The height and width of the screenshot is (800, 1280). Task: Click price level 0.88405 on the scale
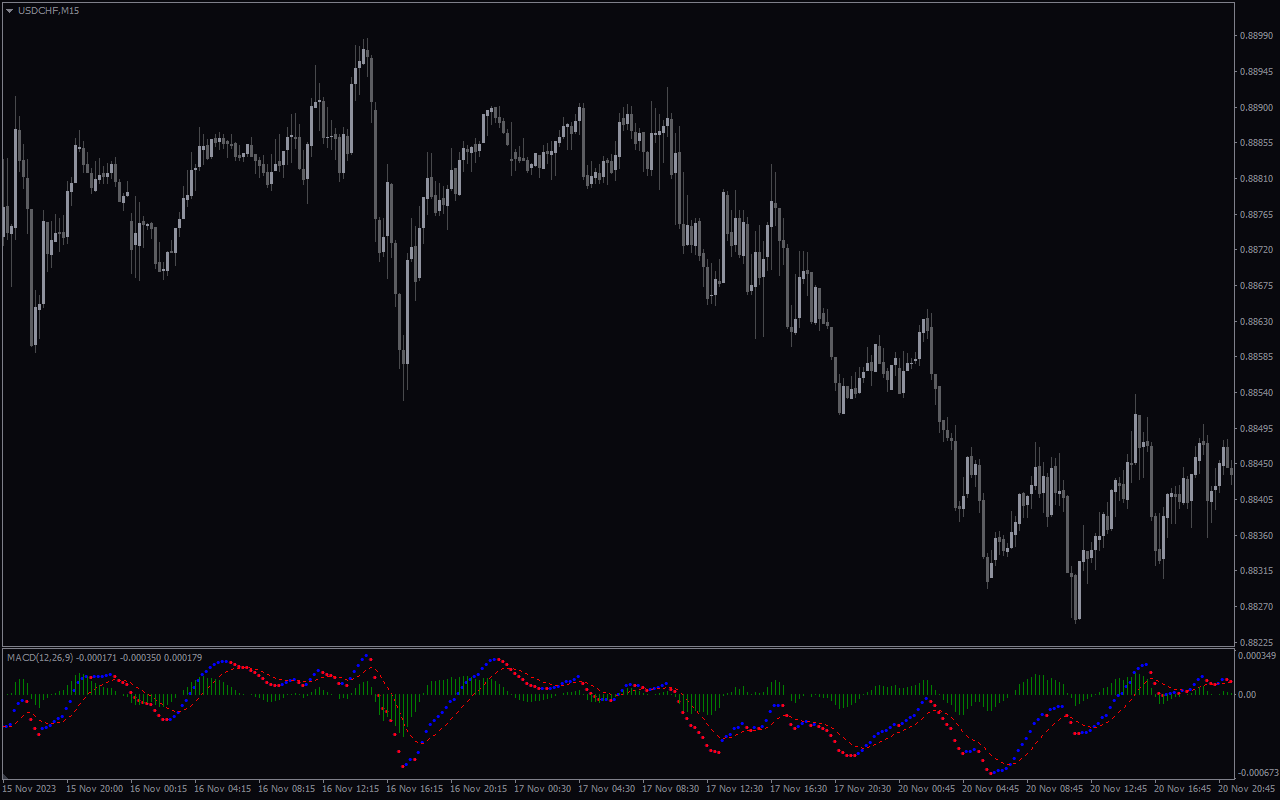pos(1257,500)
